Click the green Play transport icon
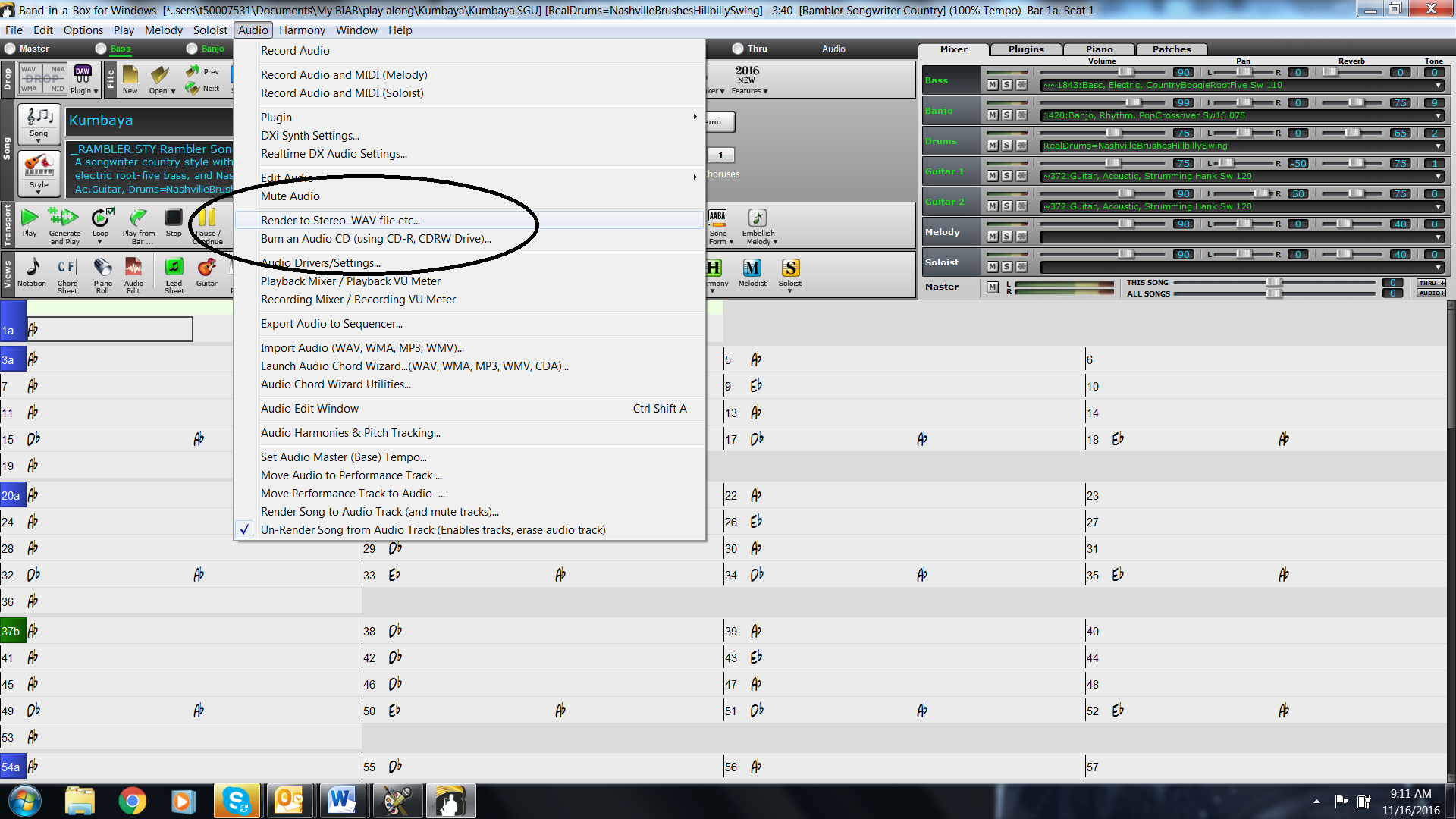The width and height of the screenshot is (1456, 819). coord(30,218)
